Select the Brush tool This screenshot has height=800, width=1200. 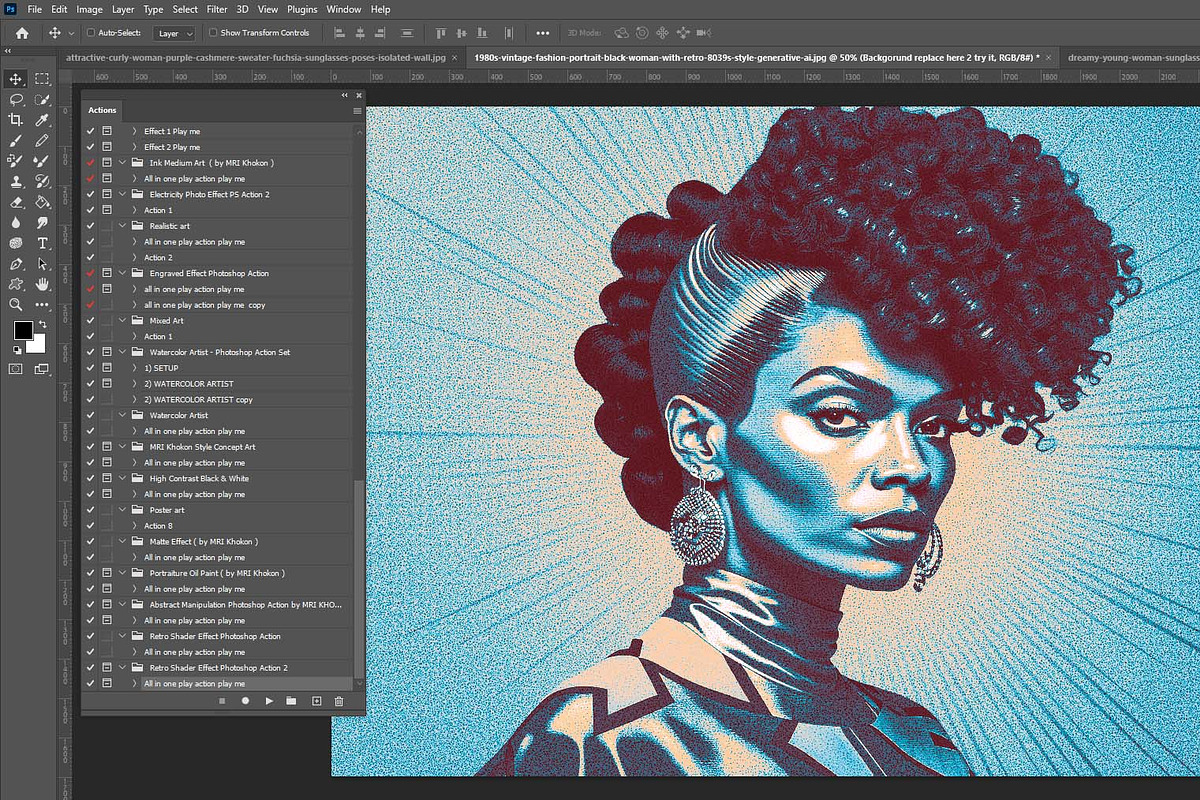pyautogui.click(x=16, y=141)
